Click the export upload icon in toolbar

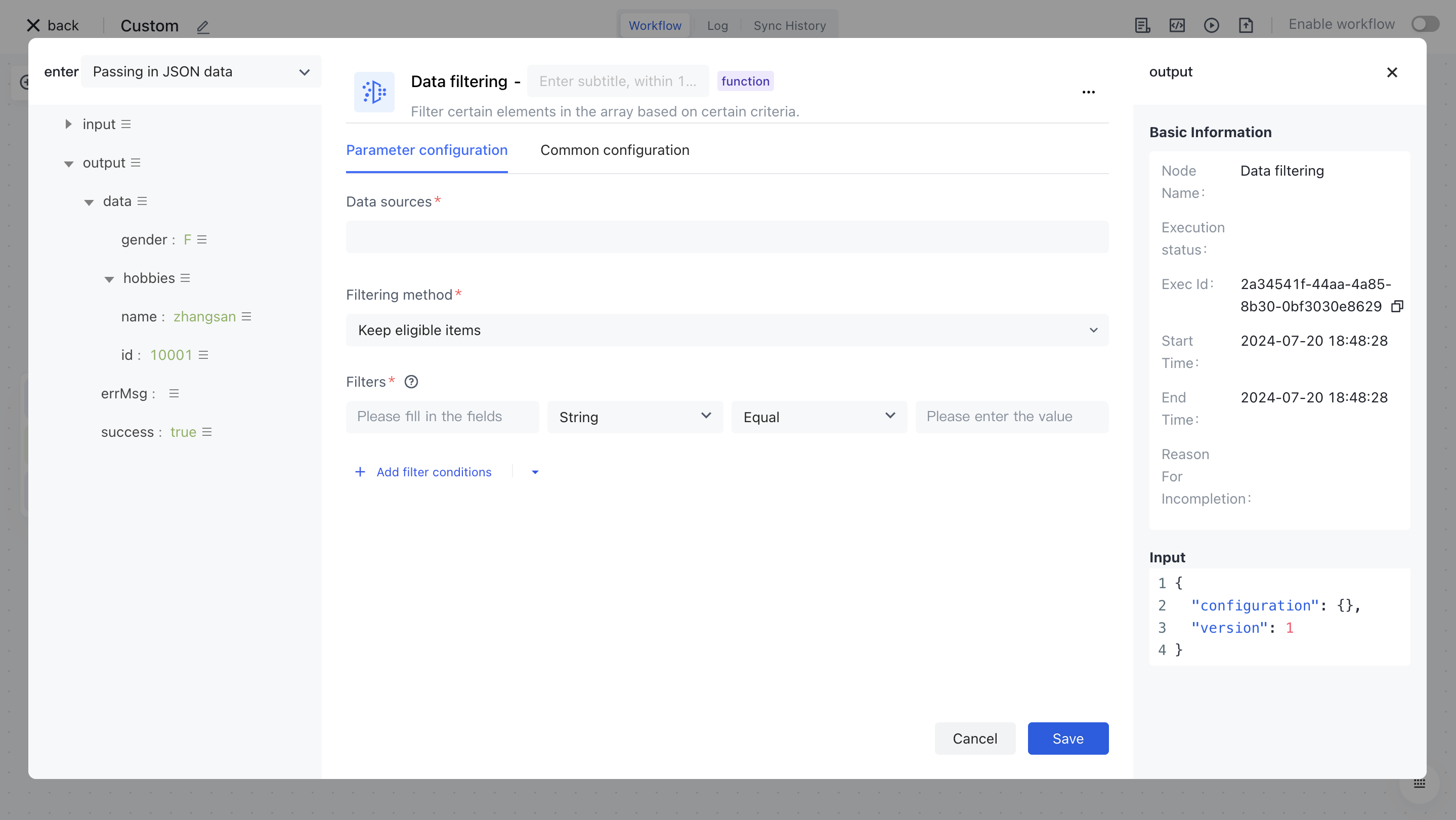[x=1246, y=25]
